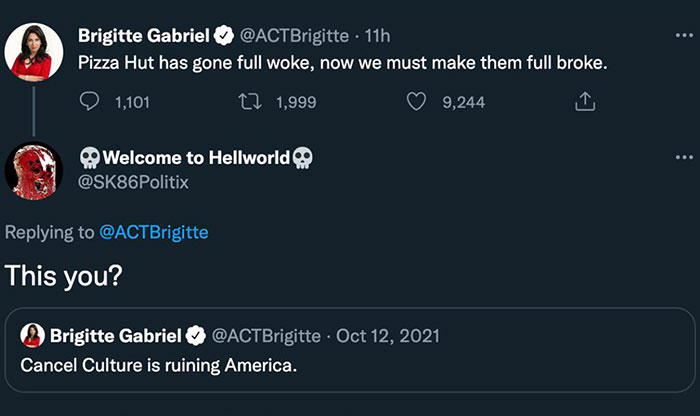This screenshot has height=416, width=700.
Task: Click the verified badge in the quoted tweet
Action: click(x=199, y=334)
